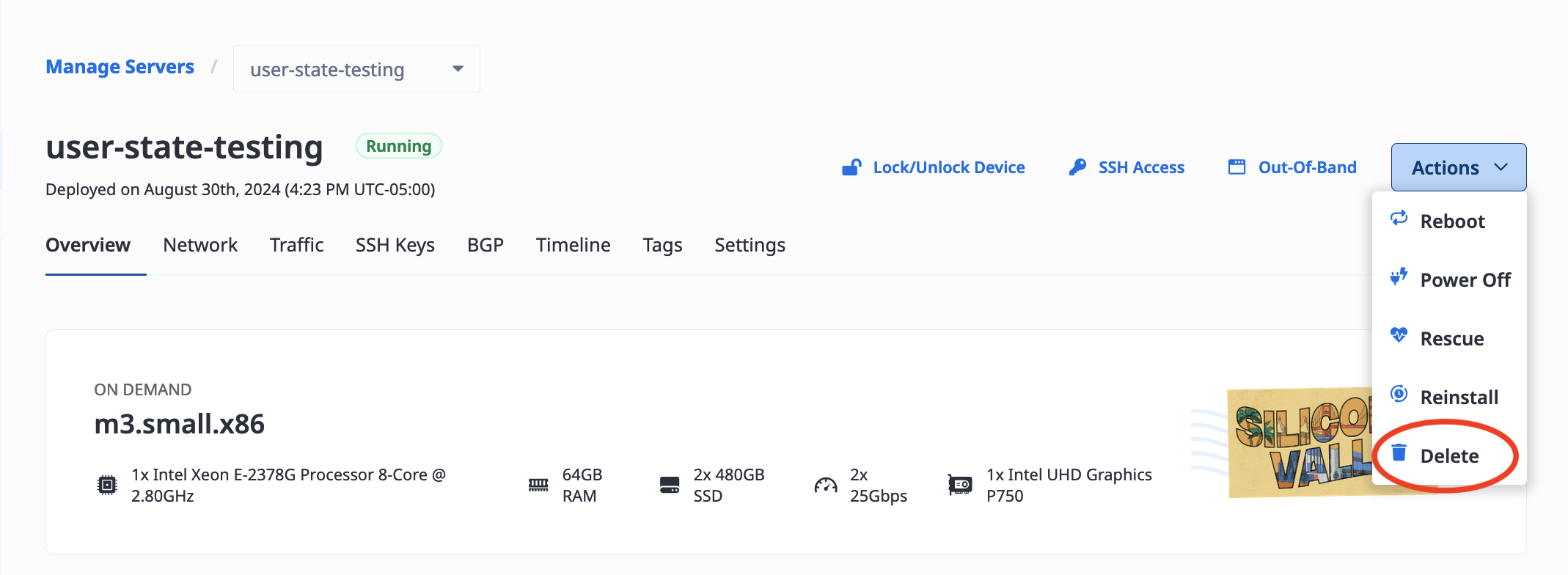Click the network speed gauge icon
The image size is (1568, 575).
826,485
